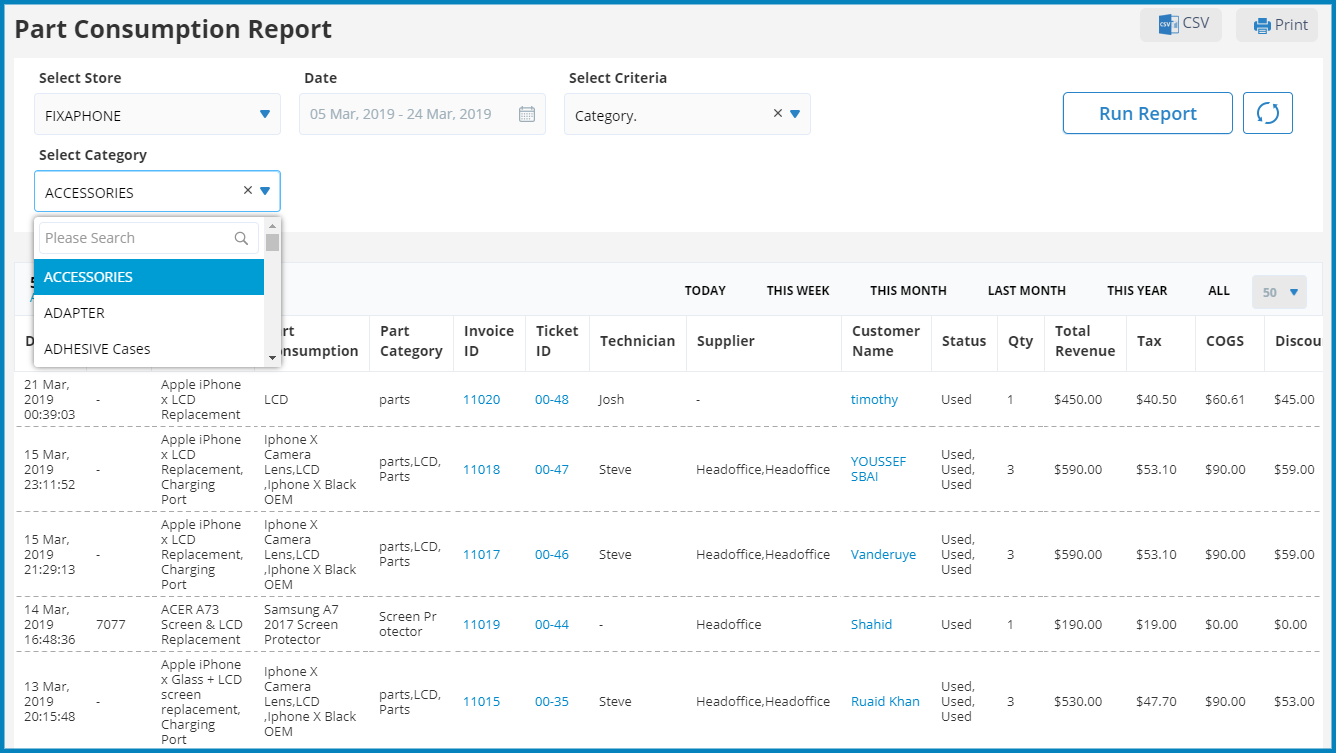
Task: Click the $530.00 total revenue cell
Action: 1078,701
